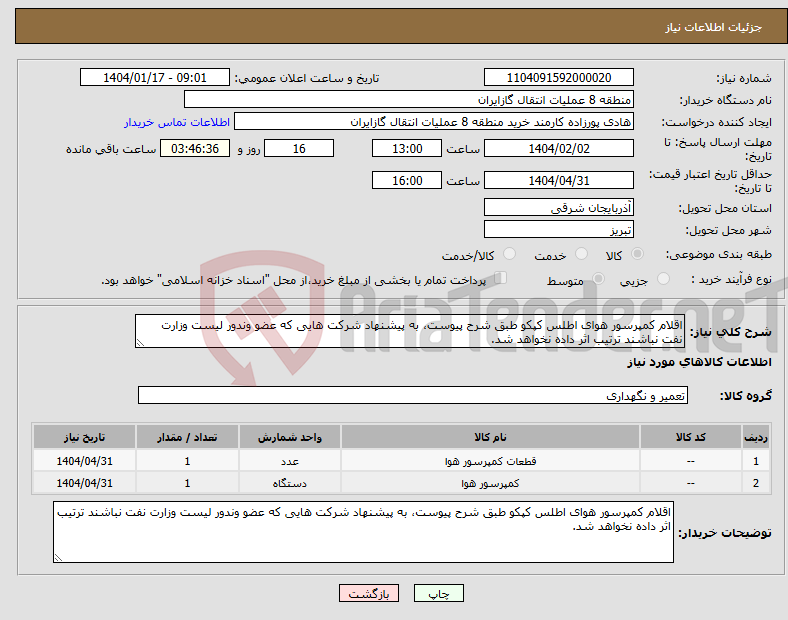This screenshot has width=788, height=620.
Task: Click the unit cell عدد
Action: point(290,461)
